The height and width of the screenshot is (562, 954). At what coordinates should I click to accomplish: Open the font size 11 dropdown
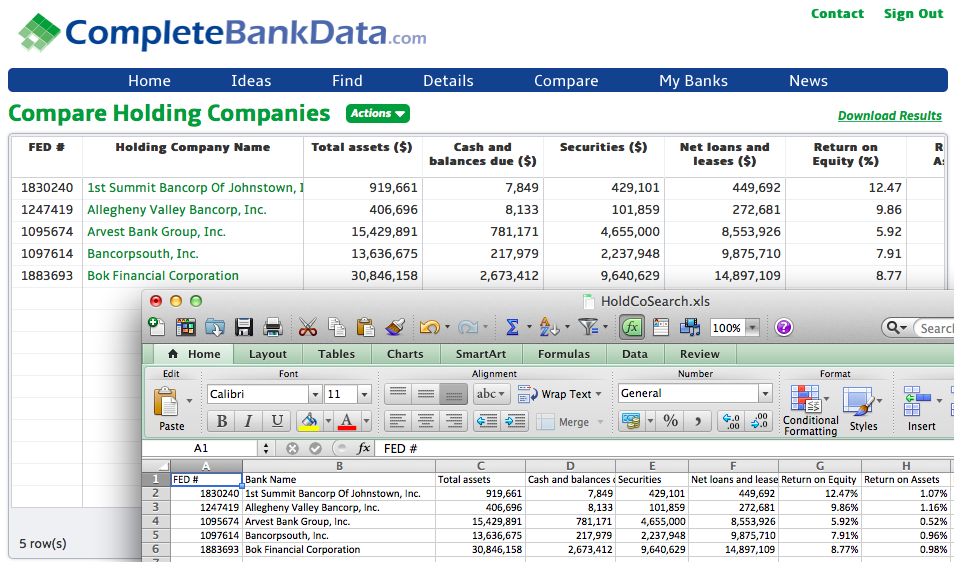[364, 394]
